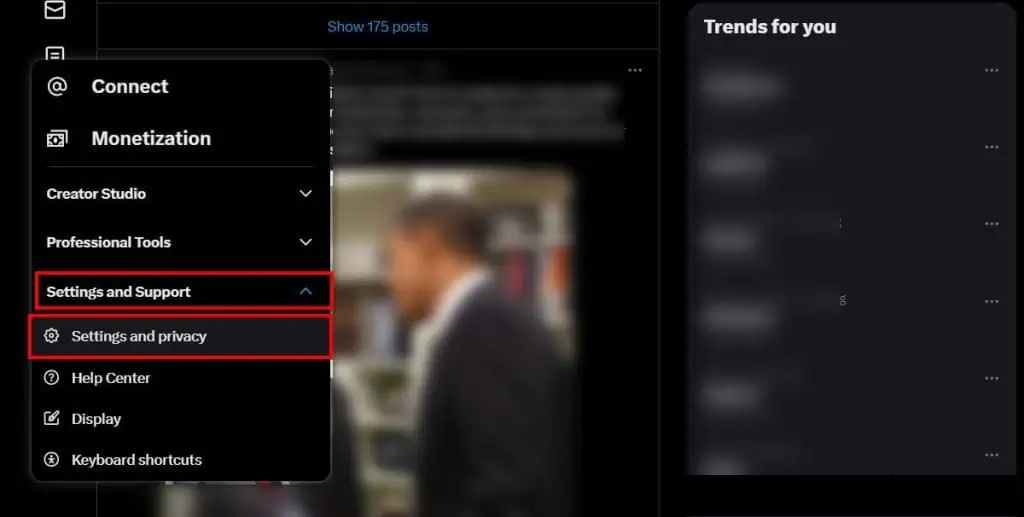This screenshot has width=1024, height=517.
Task: Click the Monetization money icon
Action: (57, 138)
